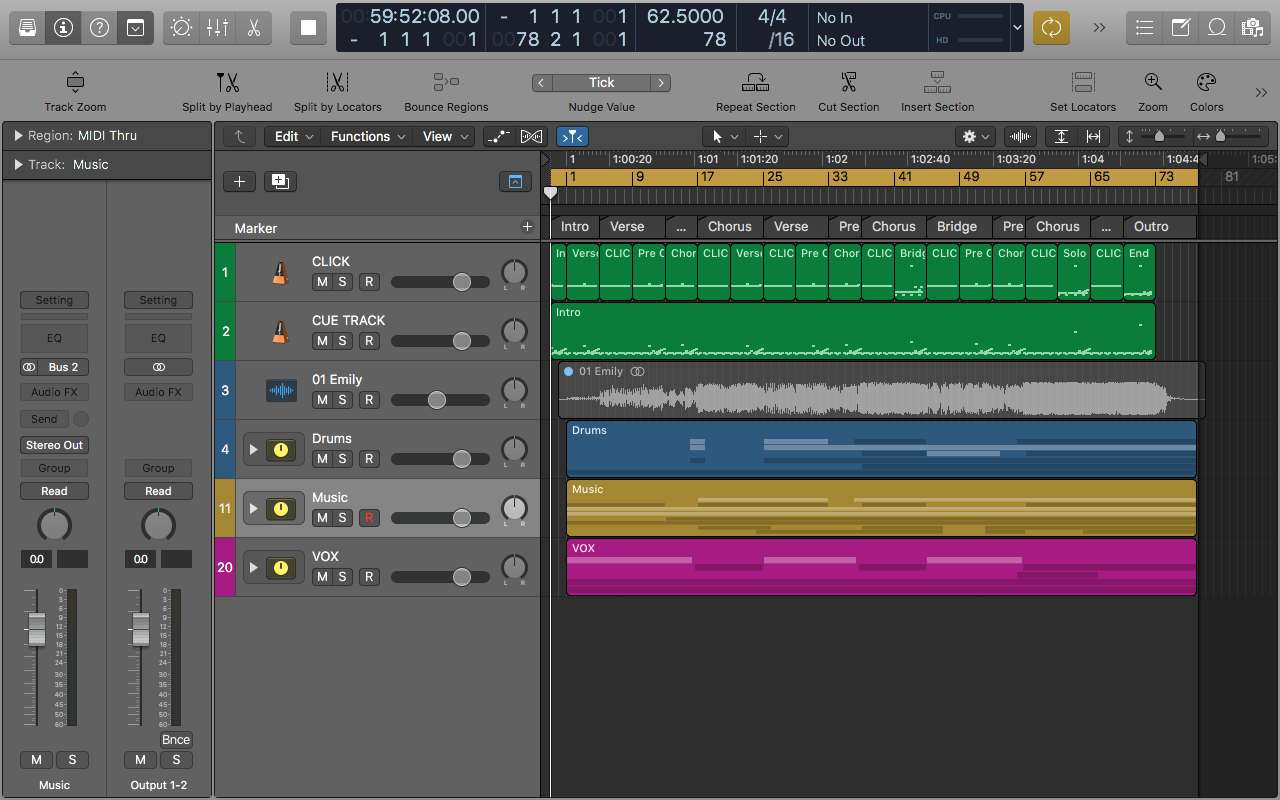Solo the 01 Emily track

click(343, 400)
